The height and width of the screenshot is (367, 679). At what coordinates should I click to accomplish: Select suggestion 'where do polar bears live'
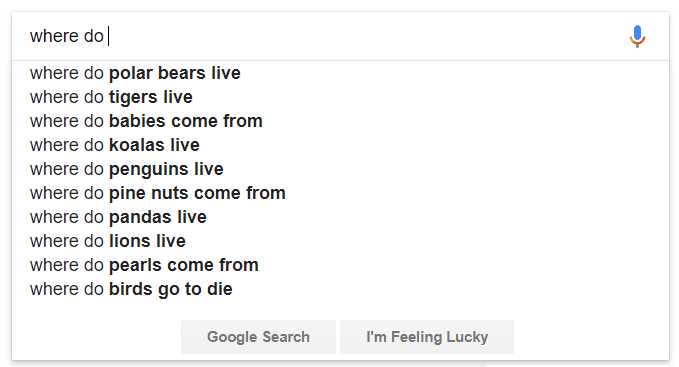[x=340, y=73]
